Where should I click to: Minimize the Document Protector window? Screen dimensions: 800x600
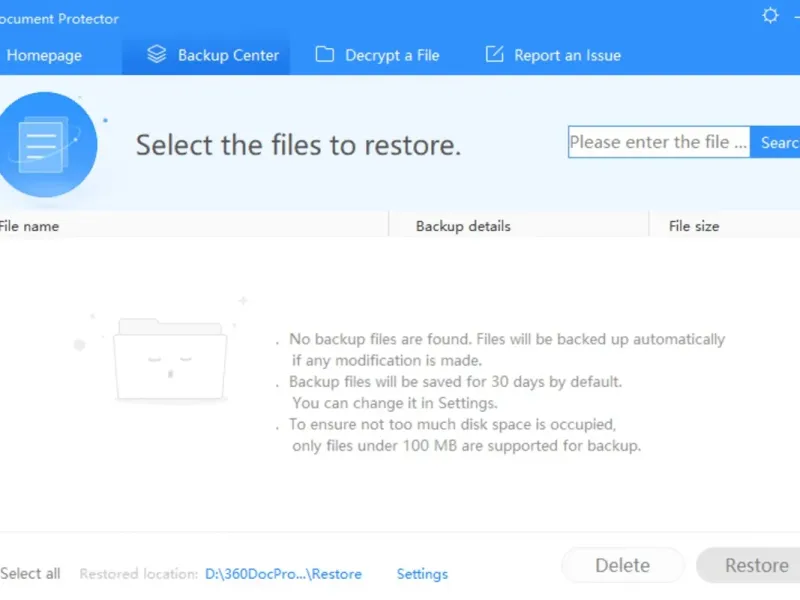[x=797, y=16]
